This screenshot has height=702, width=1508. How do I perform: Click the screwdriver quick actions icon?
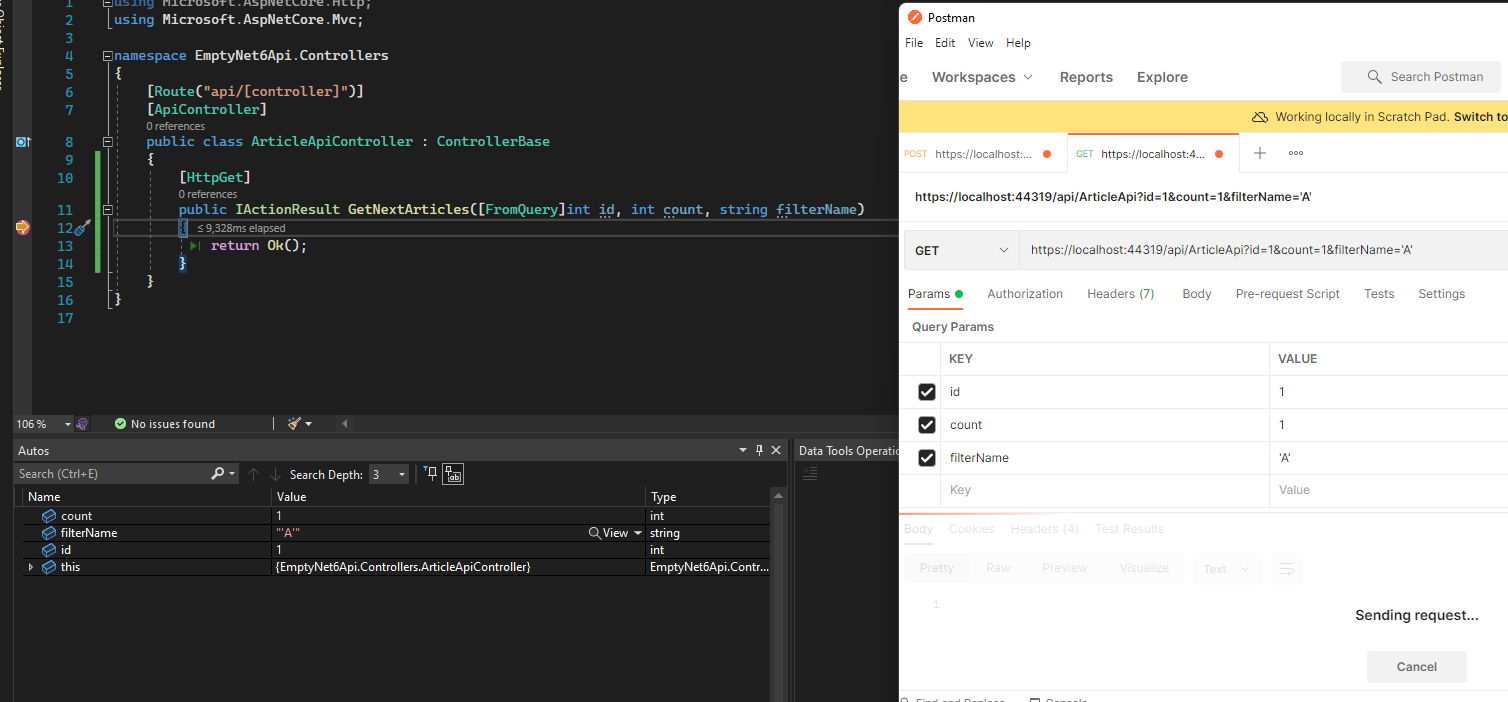tap(83, 228)
